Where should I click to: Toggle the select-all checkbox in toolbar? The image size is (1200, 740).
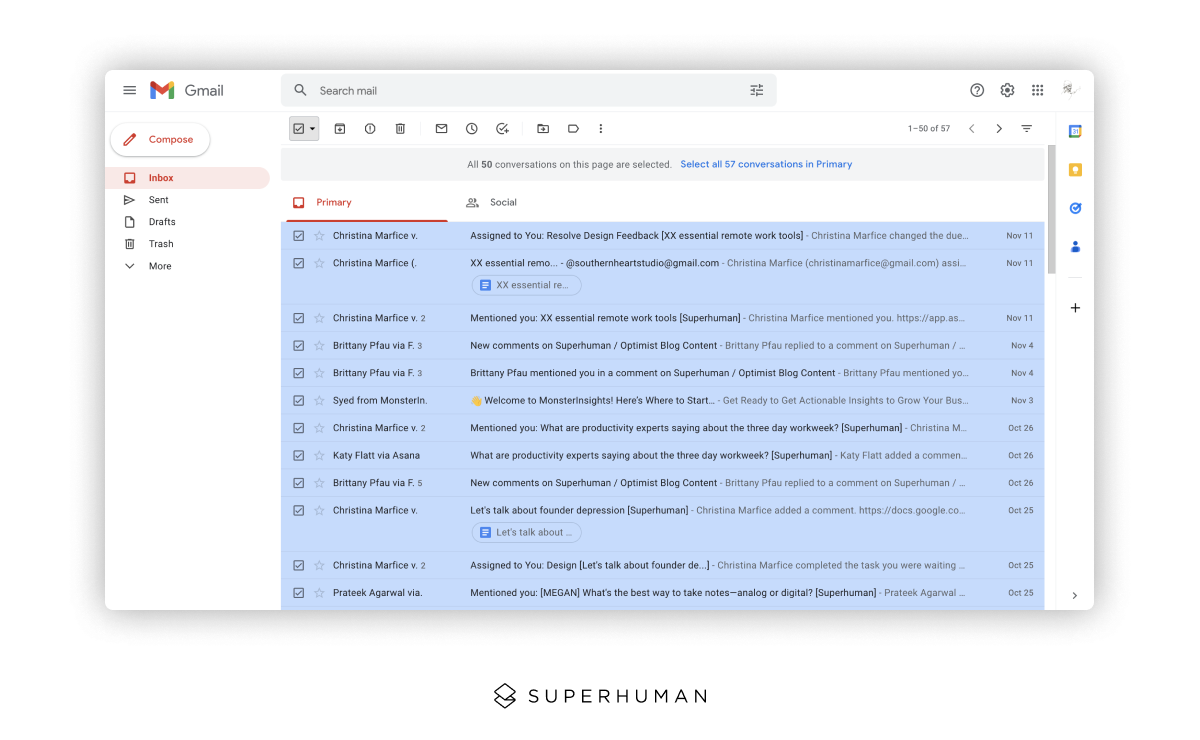coord(298,129)
